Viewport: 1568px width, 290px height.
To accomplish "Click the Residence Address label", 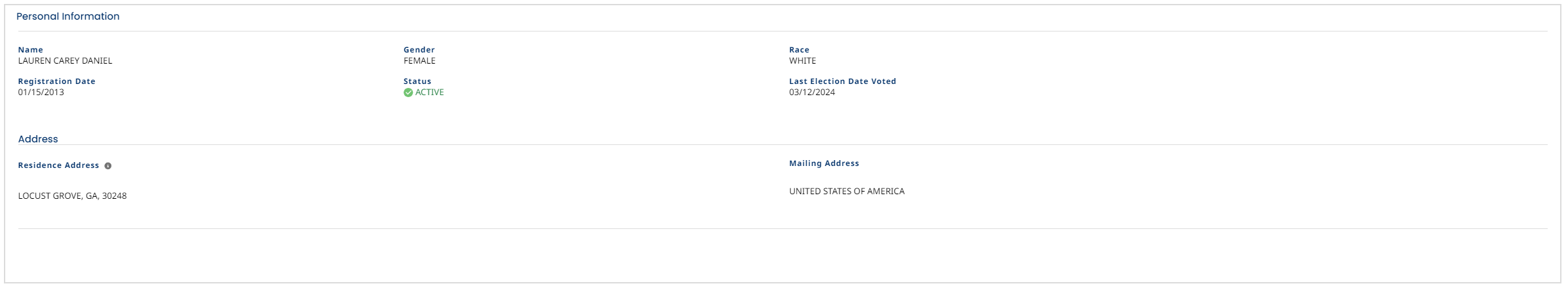I will pos(58,165).
